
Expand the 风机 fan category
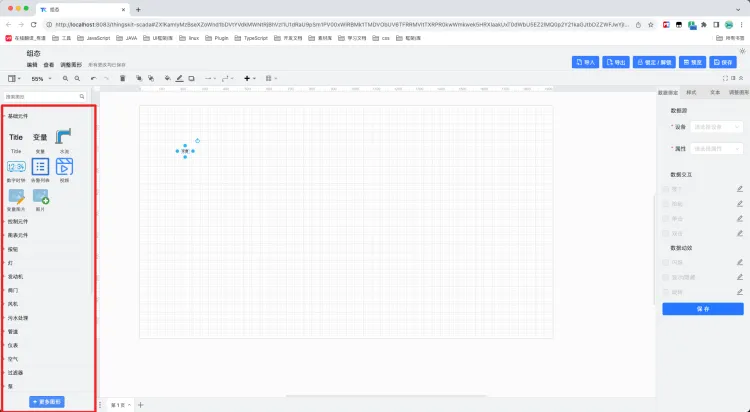tap(12, 304)
